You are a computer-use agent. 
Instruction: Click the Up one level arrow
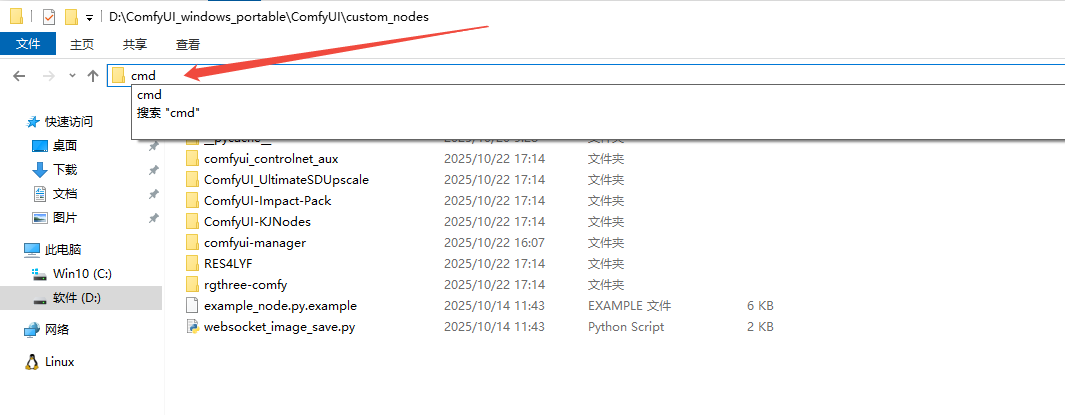pyautogui.click(x=93, y=76)
